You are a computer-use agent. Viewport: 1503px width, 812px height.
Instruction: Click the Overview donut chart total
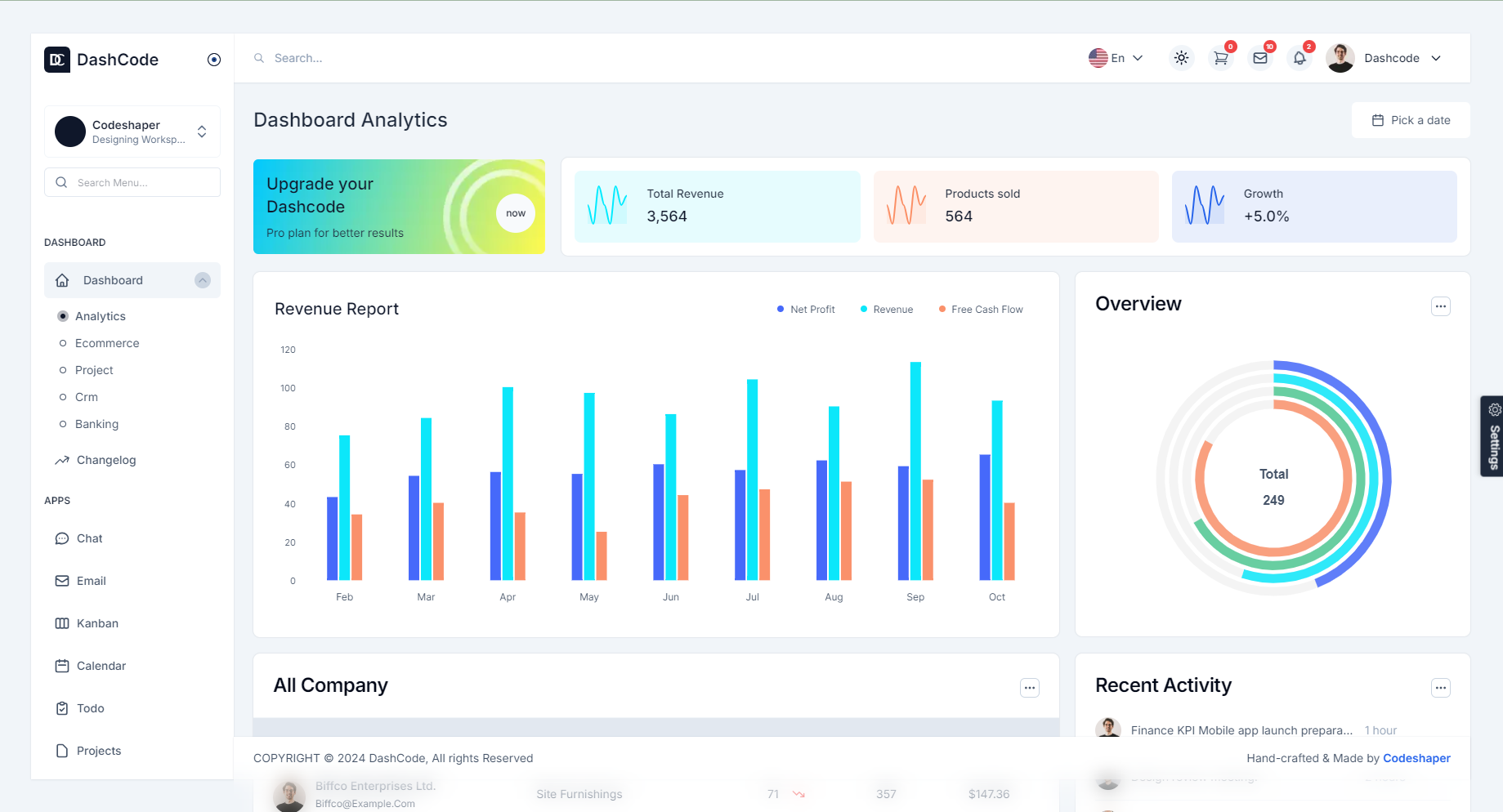point(1273,487)
